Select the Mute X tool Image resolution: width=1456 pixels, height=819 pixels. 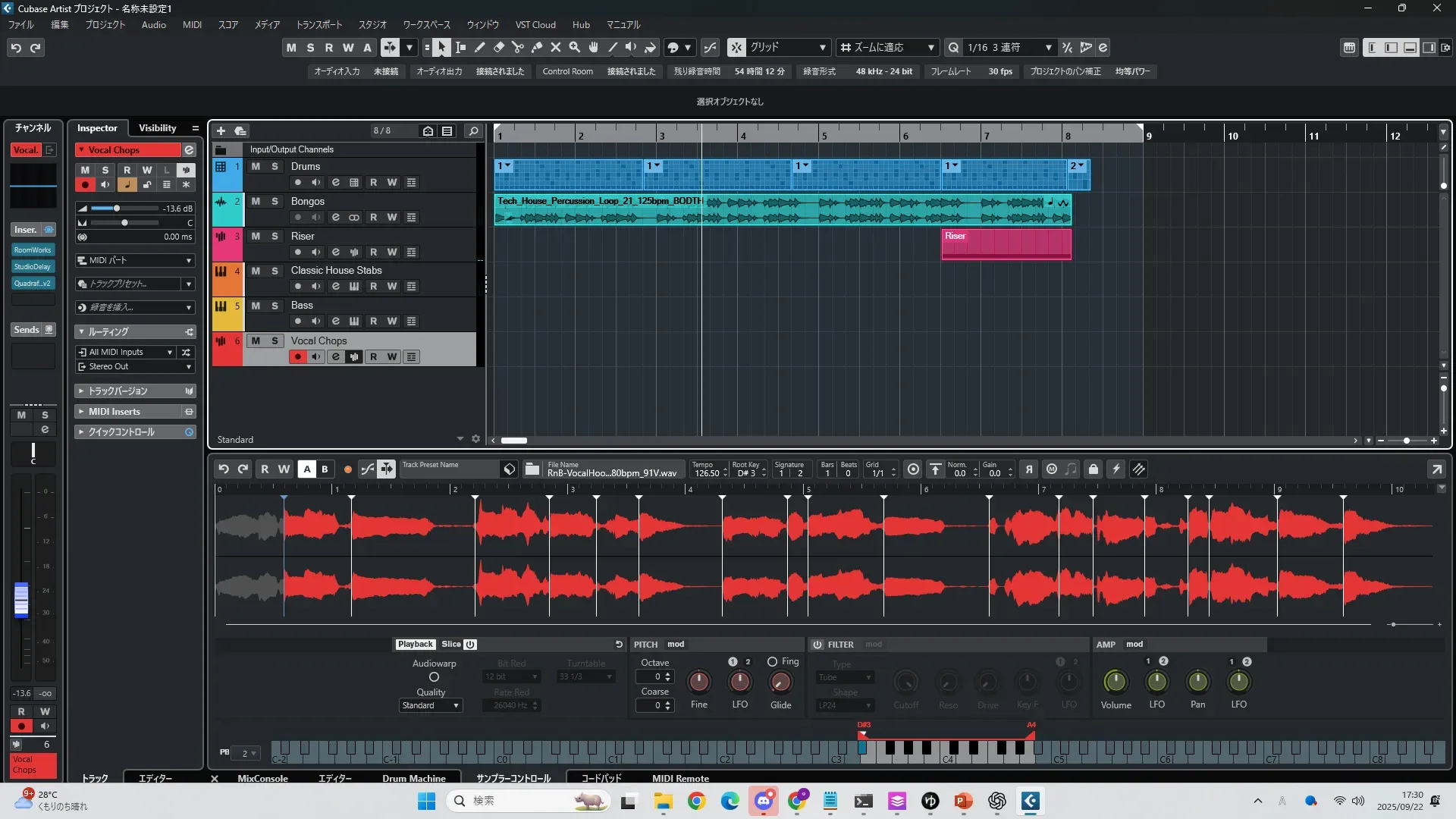(x=556, y=48)
